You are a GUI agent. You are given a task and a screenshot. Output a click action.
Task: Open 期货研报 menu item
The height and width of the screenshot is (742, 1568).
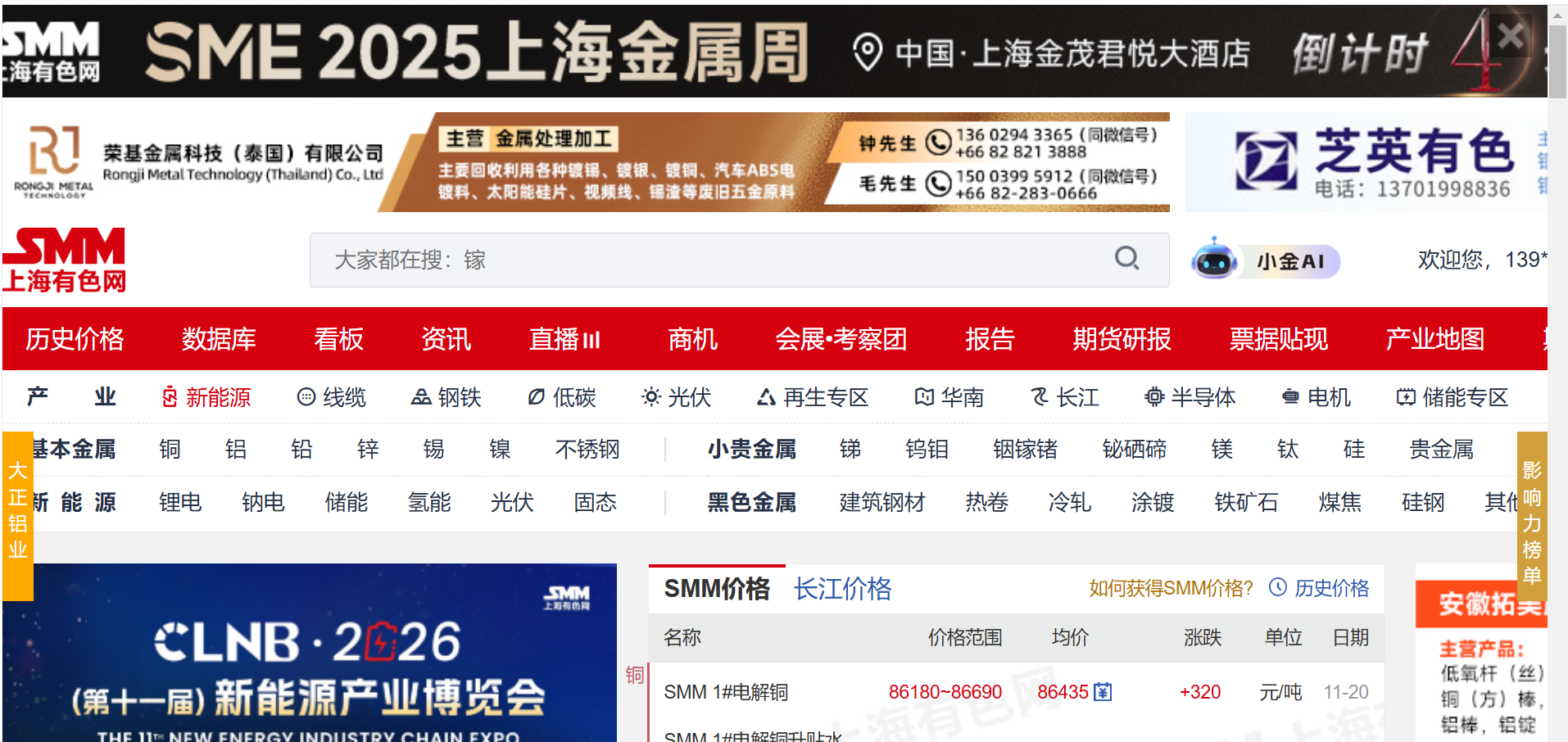(1122, 339)
